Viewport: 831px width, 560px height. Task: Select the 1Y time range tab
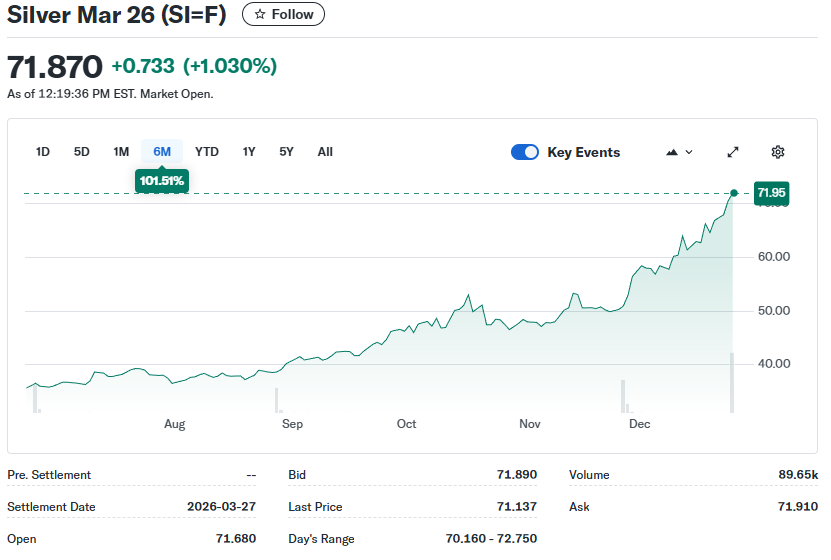(249, 152)
